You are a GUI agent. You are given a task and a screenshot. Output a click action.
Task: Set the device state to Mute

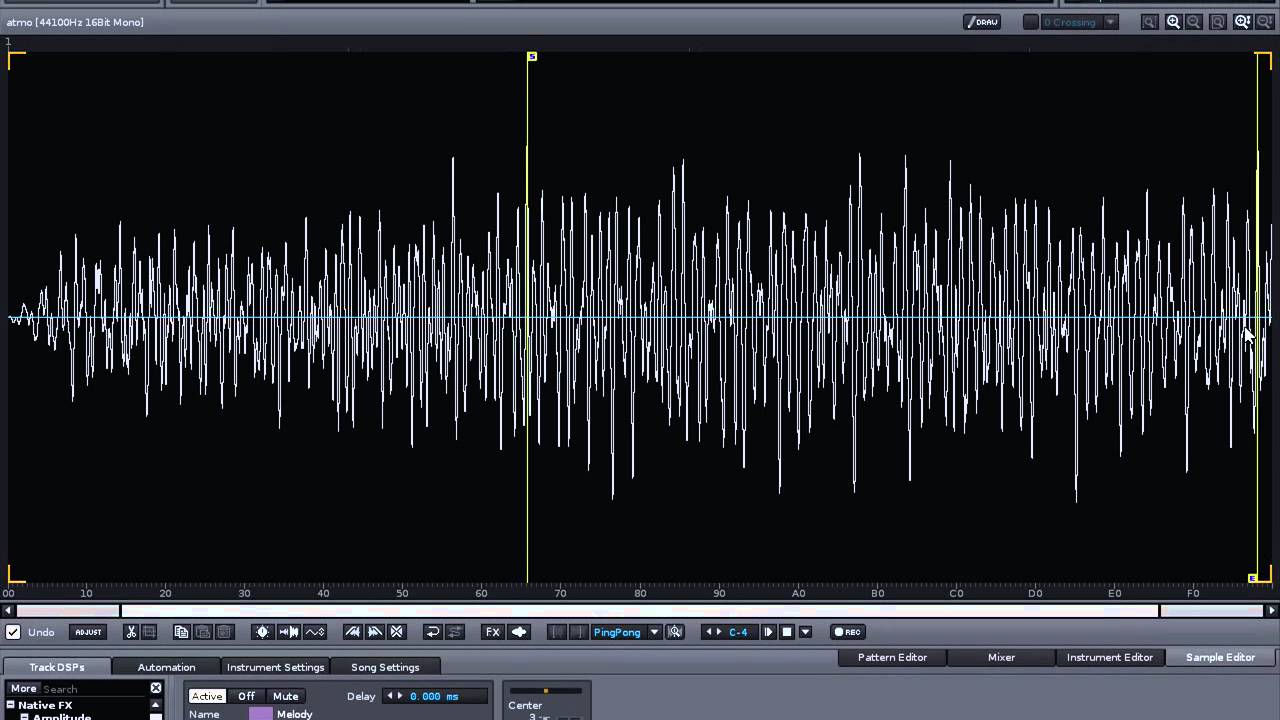[x=286, y=696]
